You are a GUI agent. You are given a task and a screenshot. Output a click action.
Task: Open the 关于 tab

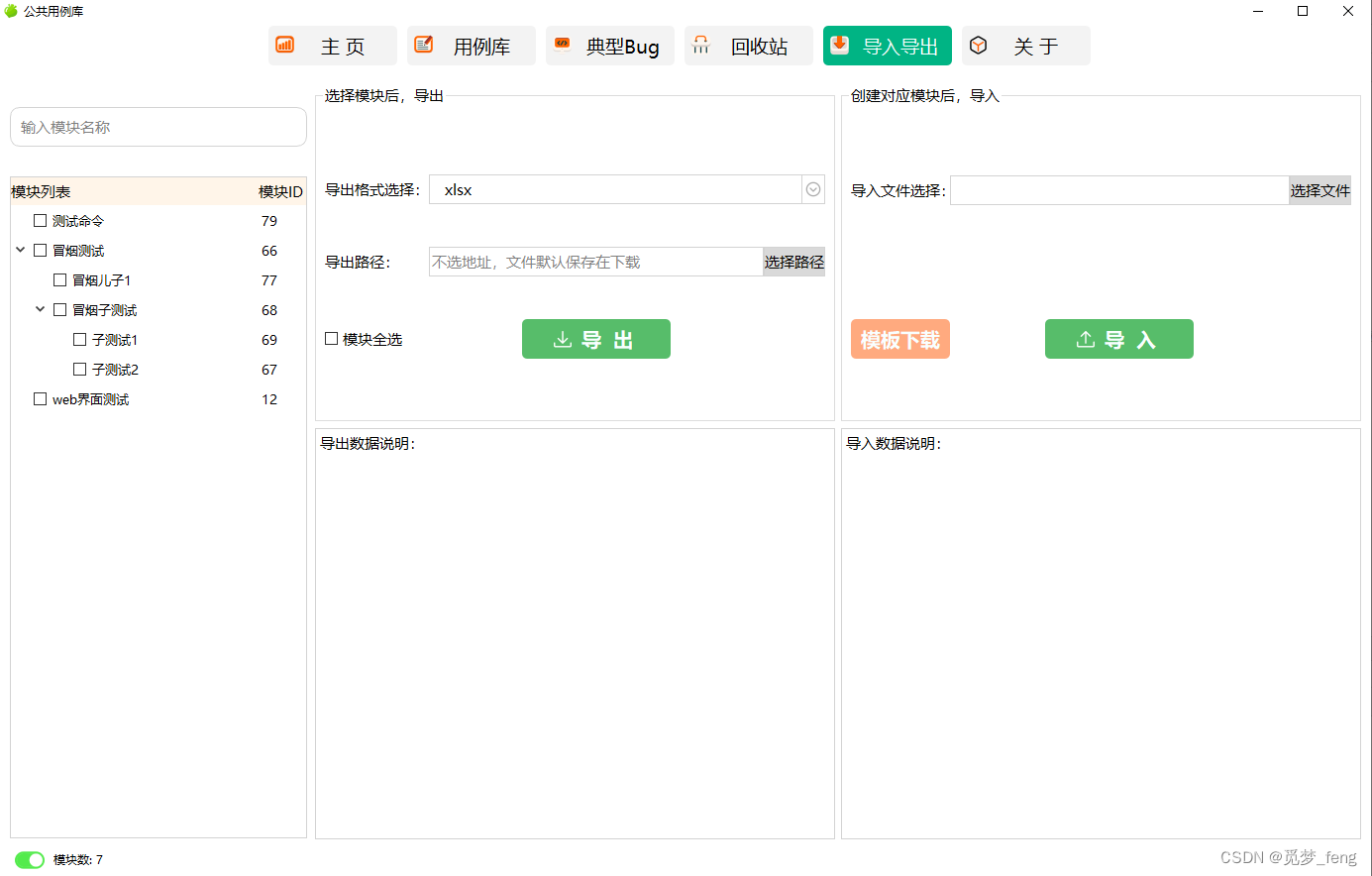coord(1026,46)
